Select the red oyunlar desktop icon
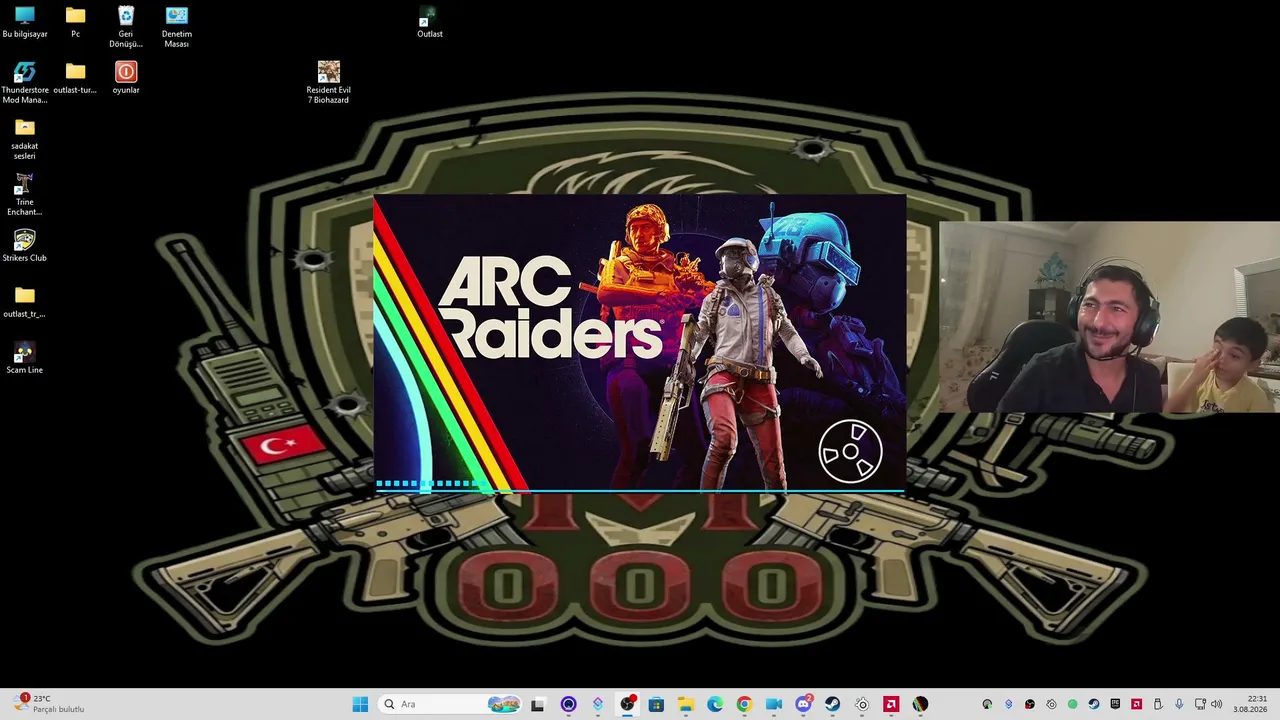Image resolution: width=1280 pixels, height=720 pixels. pyautogui.click(x=126, y=78)
